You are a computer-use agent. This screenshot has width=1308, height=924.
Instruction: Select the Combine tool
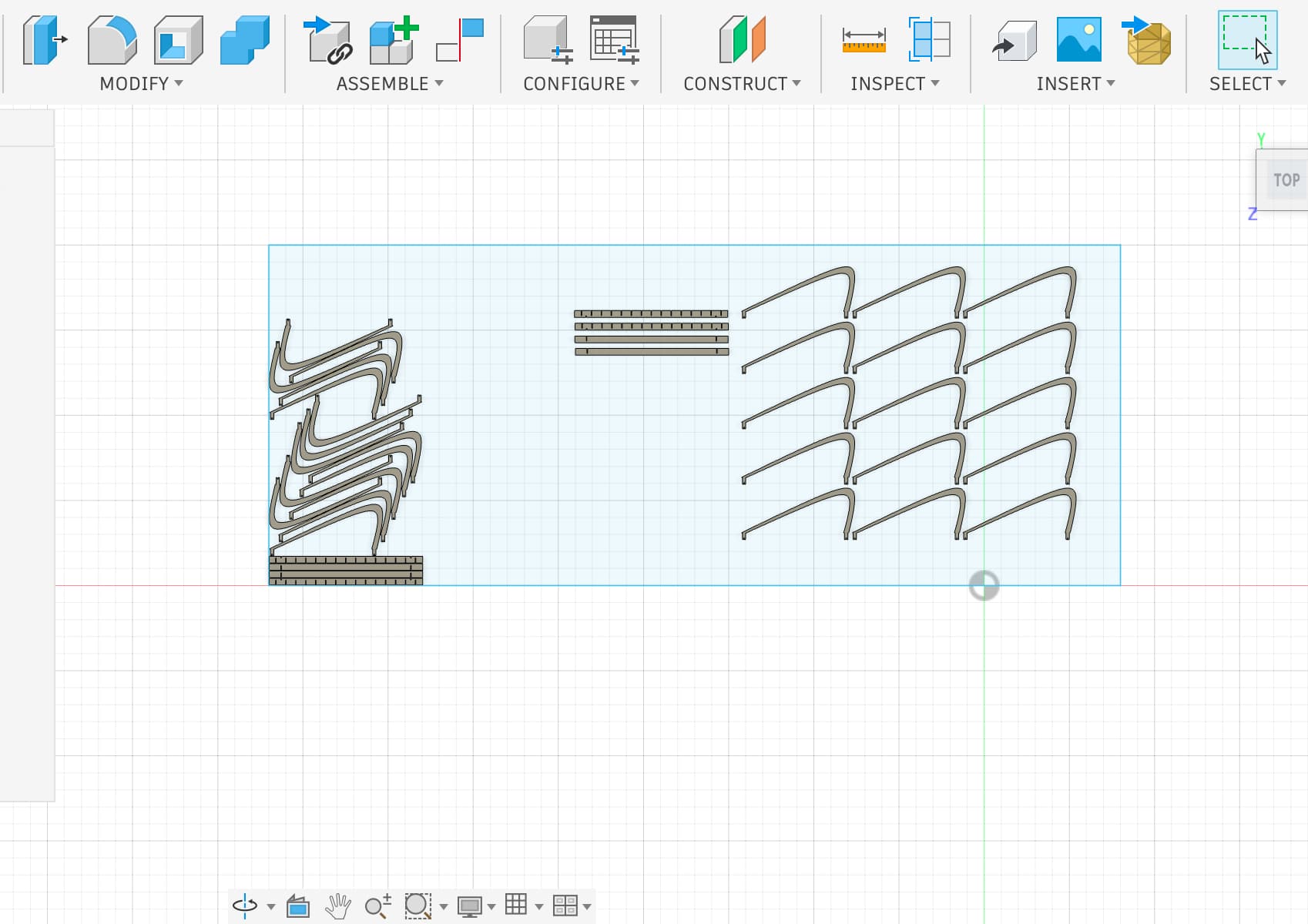(x=244, y=40)
